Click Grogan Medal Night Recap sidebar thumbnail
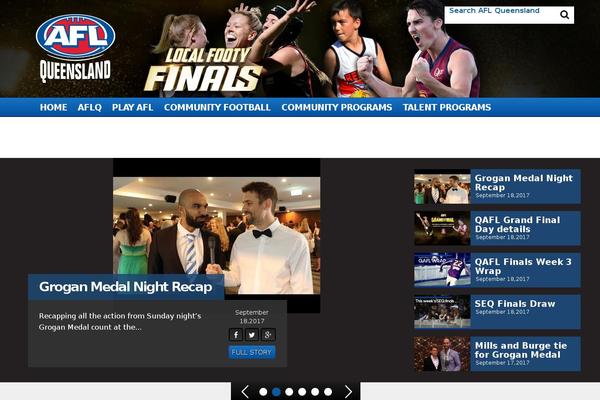The image size is (600, 400). tap(442, 186)
